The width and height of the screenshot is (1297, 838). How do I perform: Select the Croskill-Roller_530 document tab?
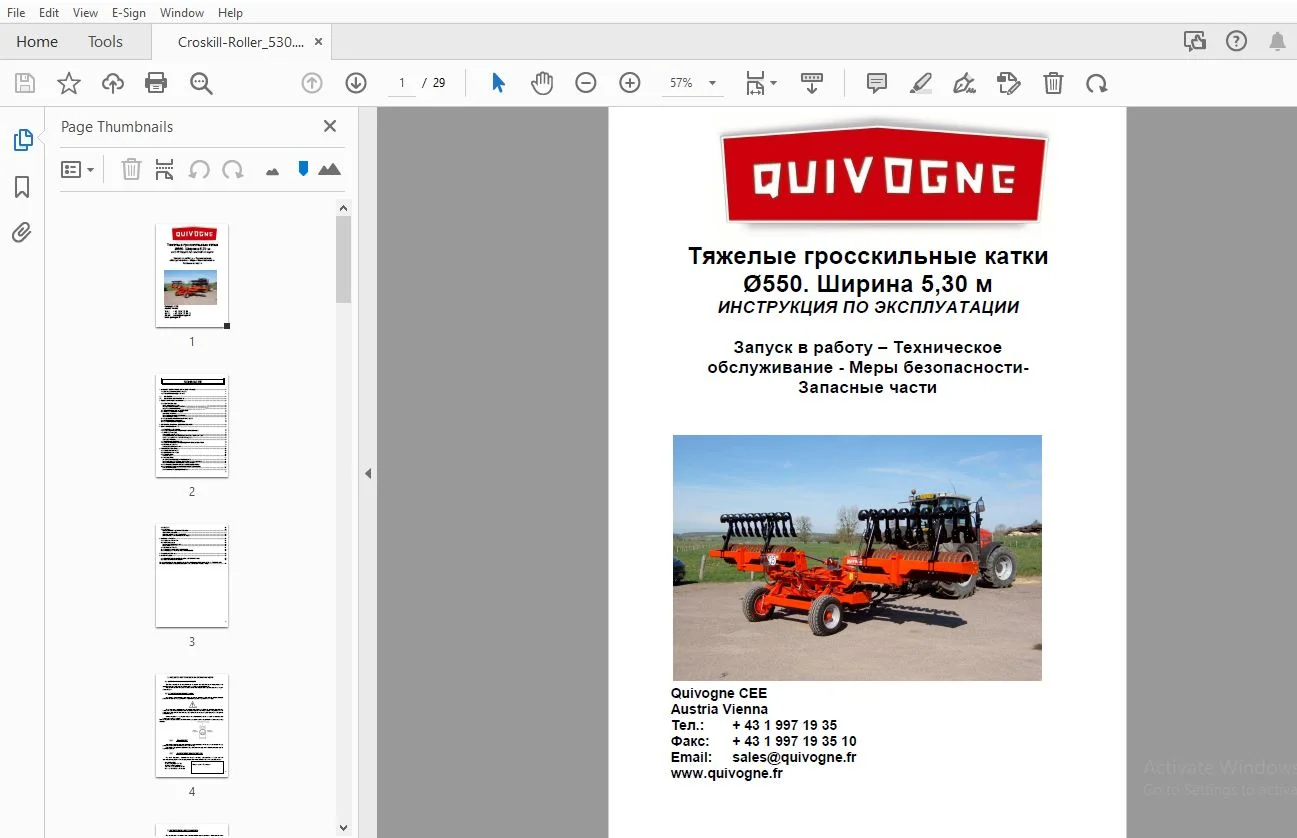[x=240, y=42]
